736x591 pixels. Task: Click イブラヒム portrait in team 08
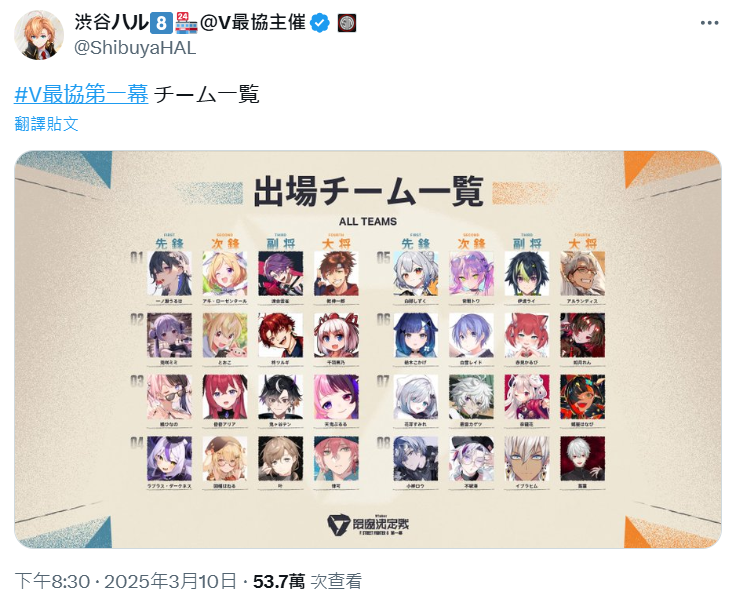click(x=527, y=459)
